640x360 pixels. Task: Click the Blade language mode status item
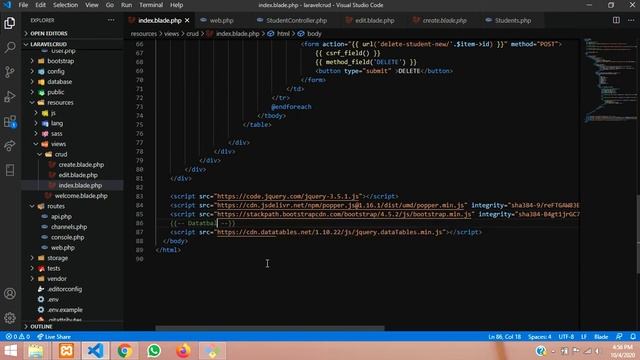[601, 337]
